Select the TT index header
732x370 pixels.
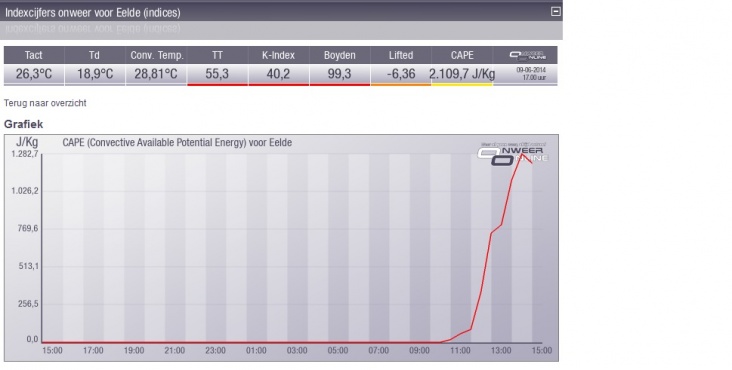pos(217,55)
